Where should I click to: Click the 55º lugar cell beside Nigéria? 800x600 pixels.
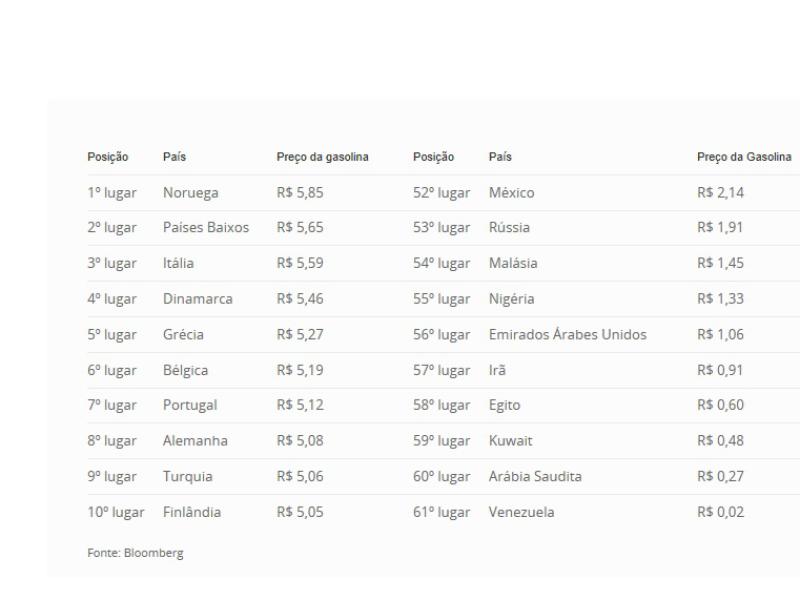click(441, 299)
